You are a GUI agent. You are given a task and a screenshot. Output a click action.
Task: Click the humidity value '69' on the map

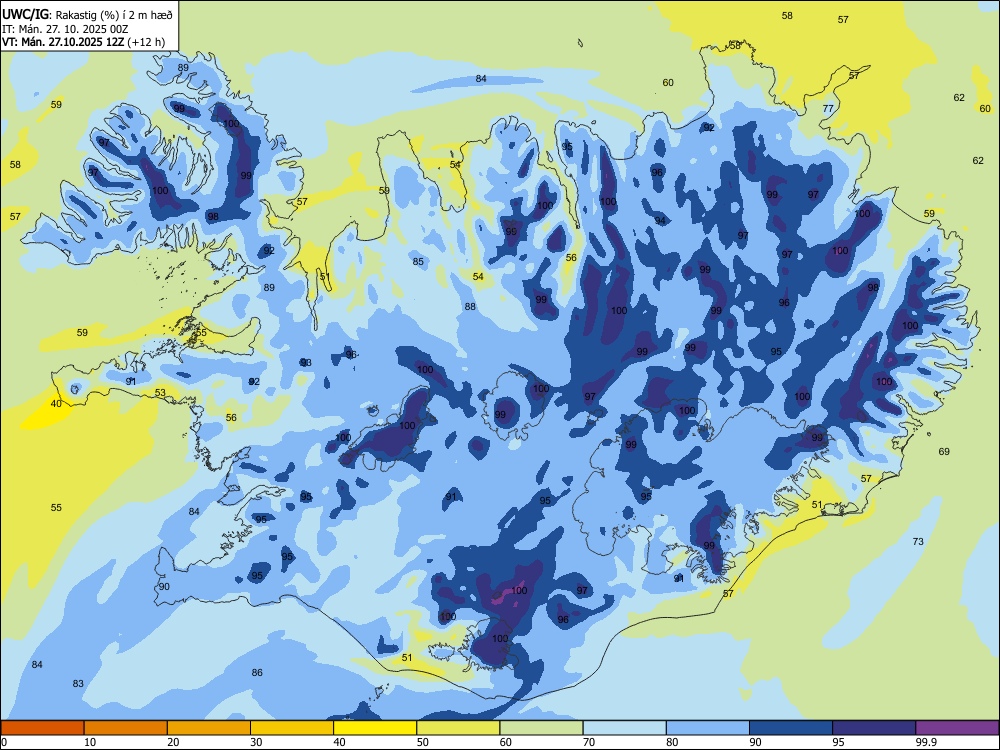[944, 452]
